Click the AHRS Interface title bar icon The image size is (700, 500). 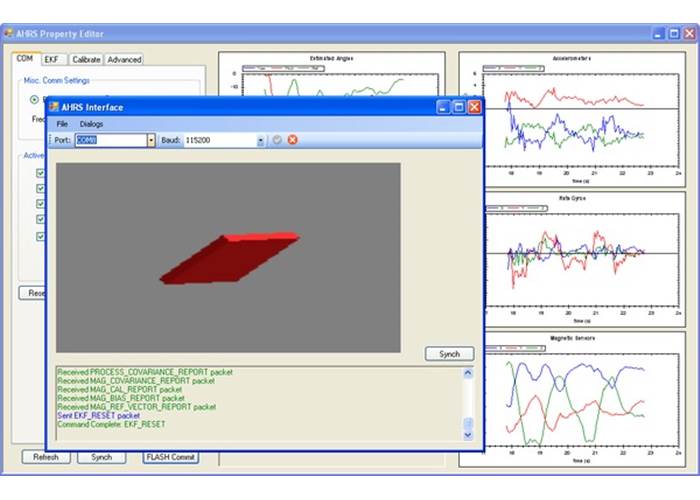point(55,106)
